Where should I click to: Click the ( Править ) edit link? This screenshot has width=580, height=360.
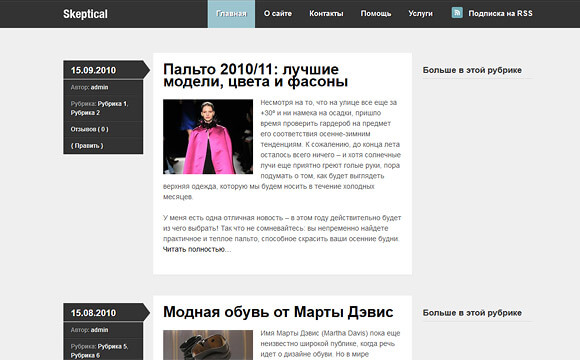[87, 146]
